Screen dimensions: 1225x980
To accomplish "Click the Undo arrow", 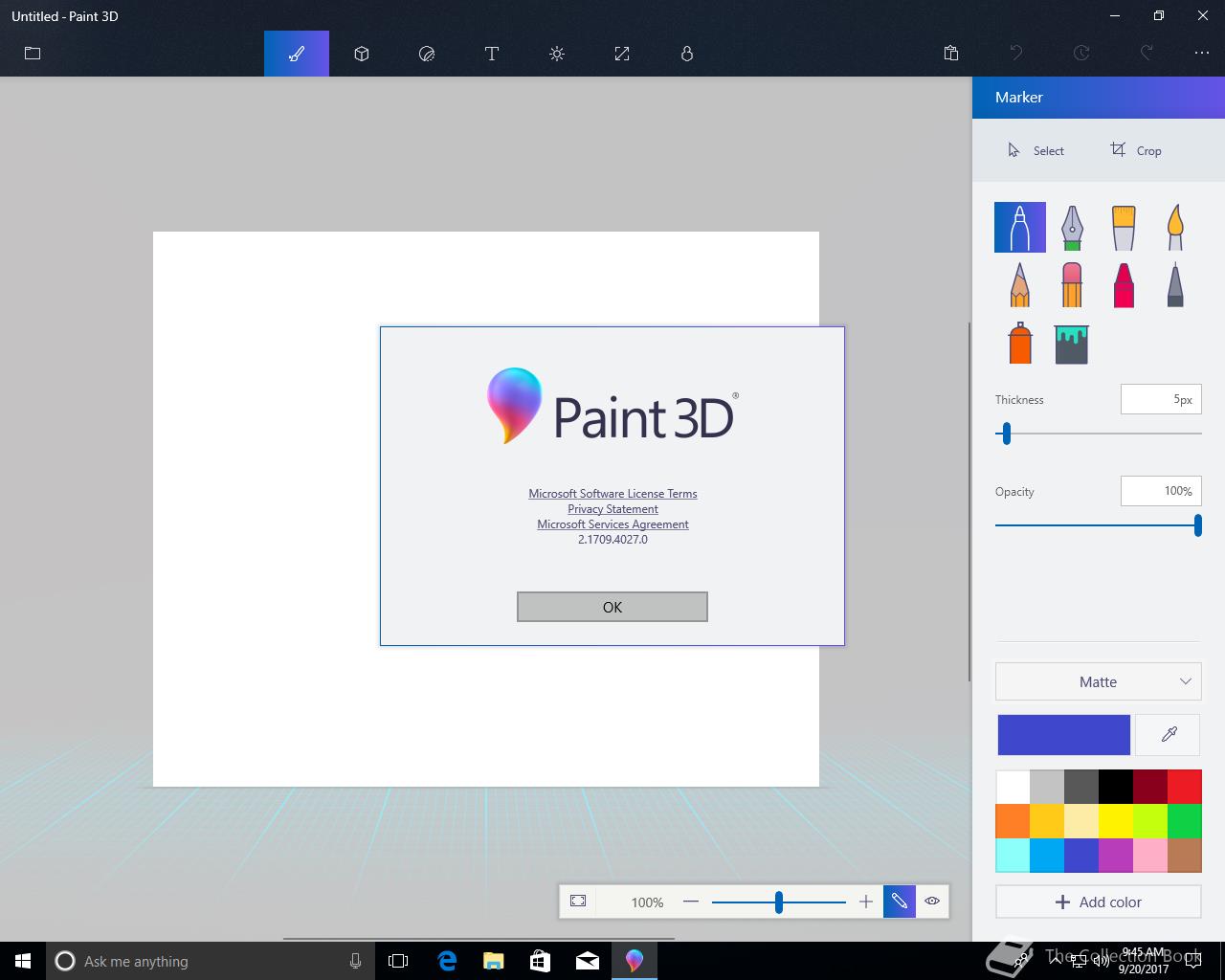I will [x=1016, y=54].
